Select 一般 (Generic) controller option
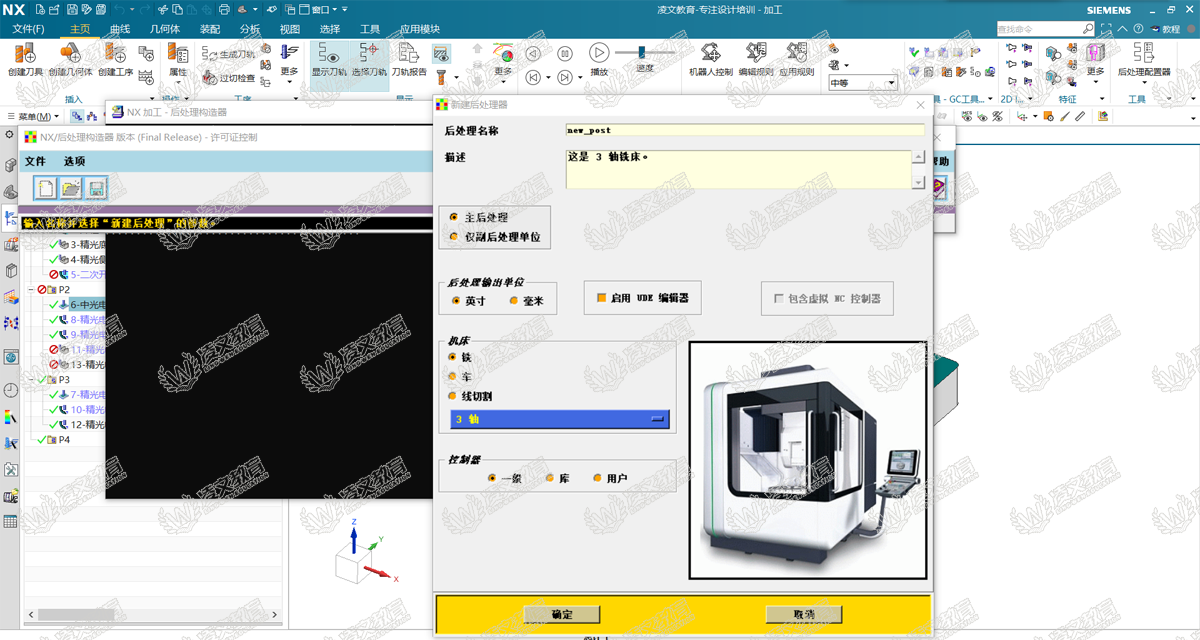The width and height of the screenshot is (1200, 640). tap(492, 478)
